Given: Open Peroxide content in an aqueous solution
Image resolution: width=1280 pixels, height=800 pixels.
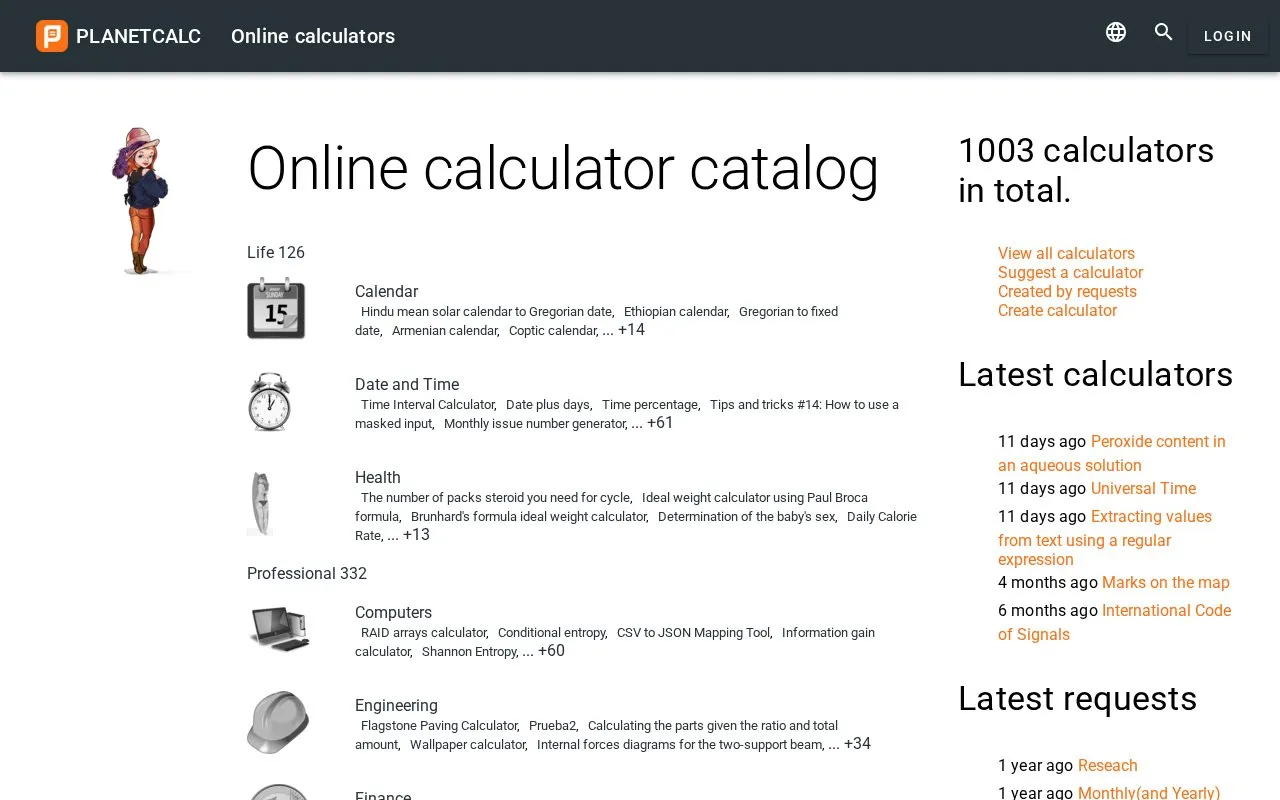Looking at the screenshot, I should click(x=1112, y=453).
